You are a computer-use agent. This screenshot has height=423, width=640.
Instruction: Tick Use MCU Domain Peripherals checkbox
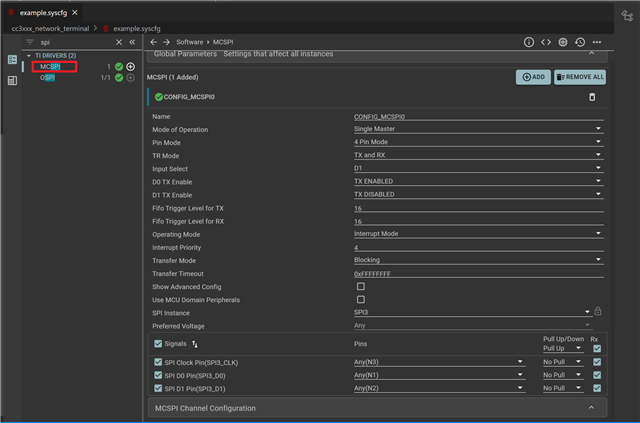click(x=360, y=299)
